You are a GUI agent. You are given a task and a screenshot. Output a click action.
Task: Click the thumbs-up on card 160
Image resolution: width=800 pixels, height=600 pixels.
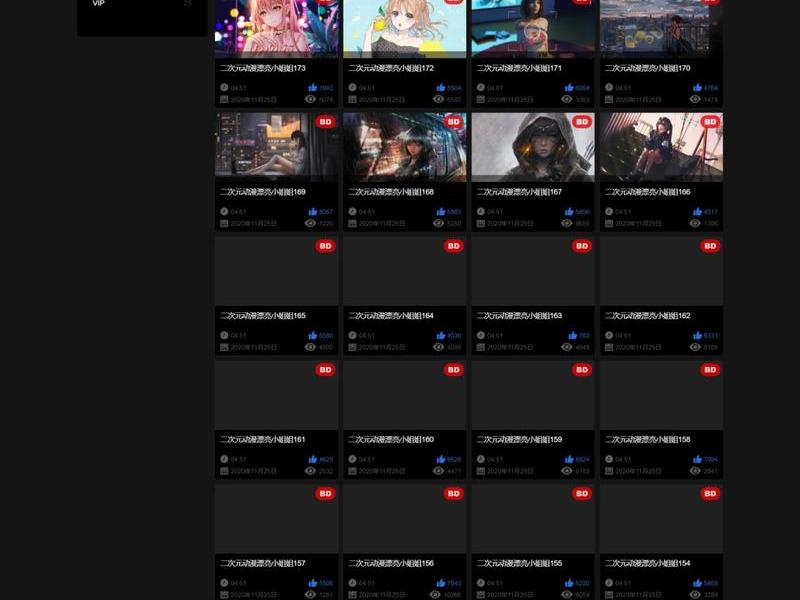pos(441,459)
